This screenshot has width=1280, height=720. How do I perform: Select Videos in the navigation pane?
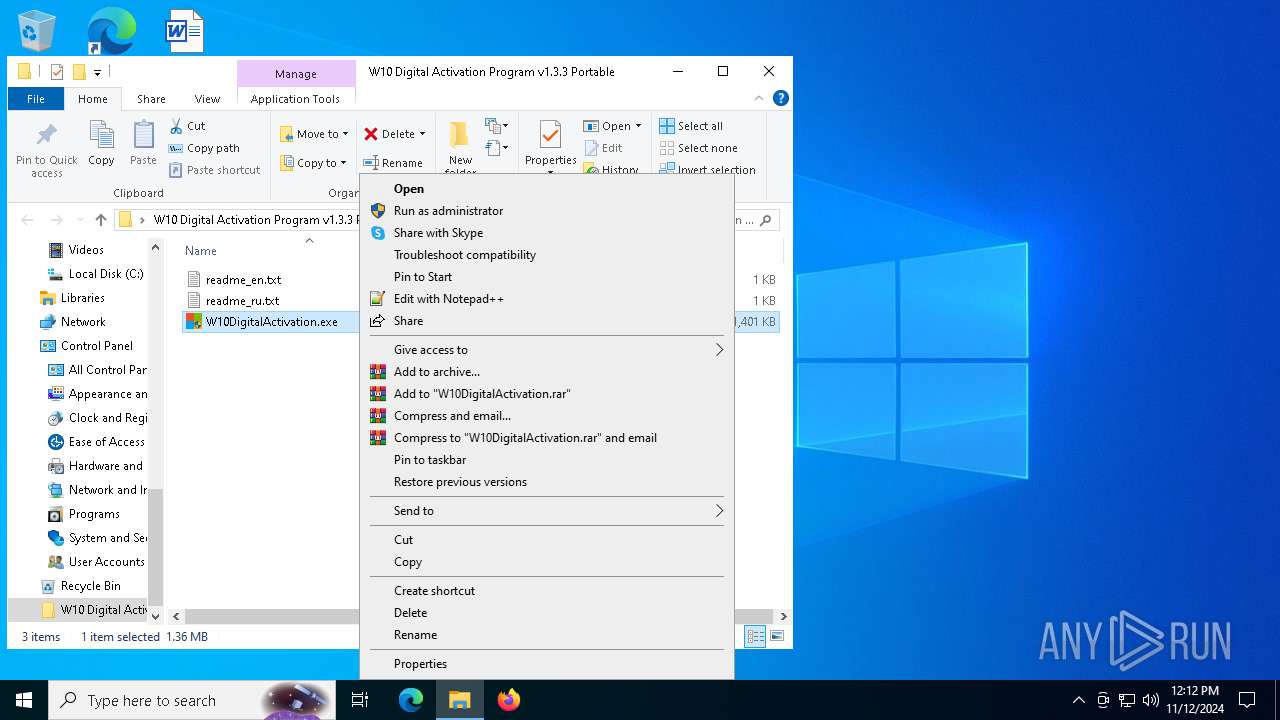tap(86, 250)
